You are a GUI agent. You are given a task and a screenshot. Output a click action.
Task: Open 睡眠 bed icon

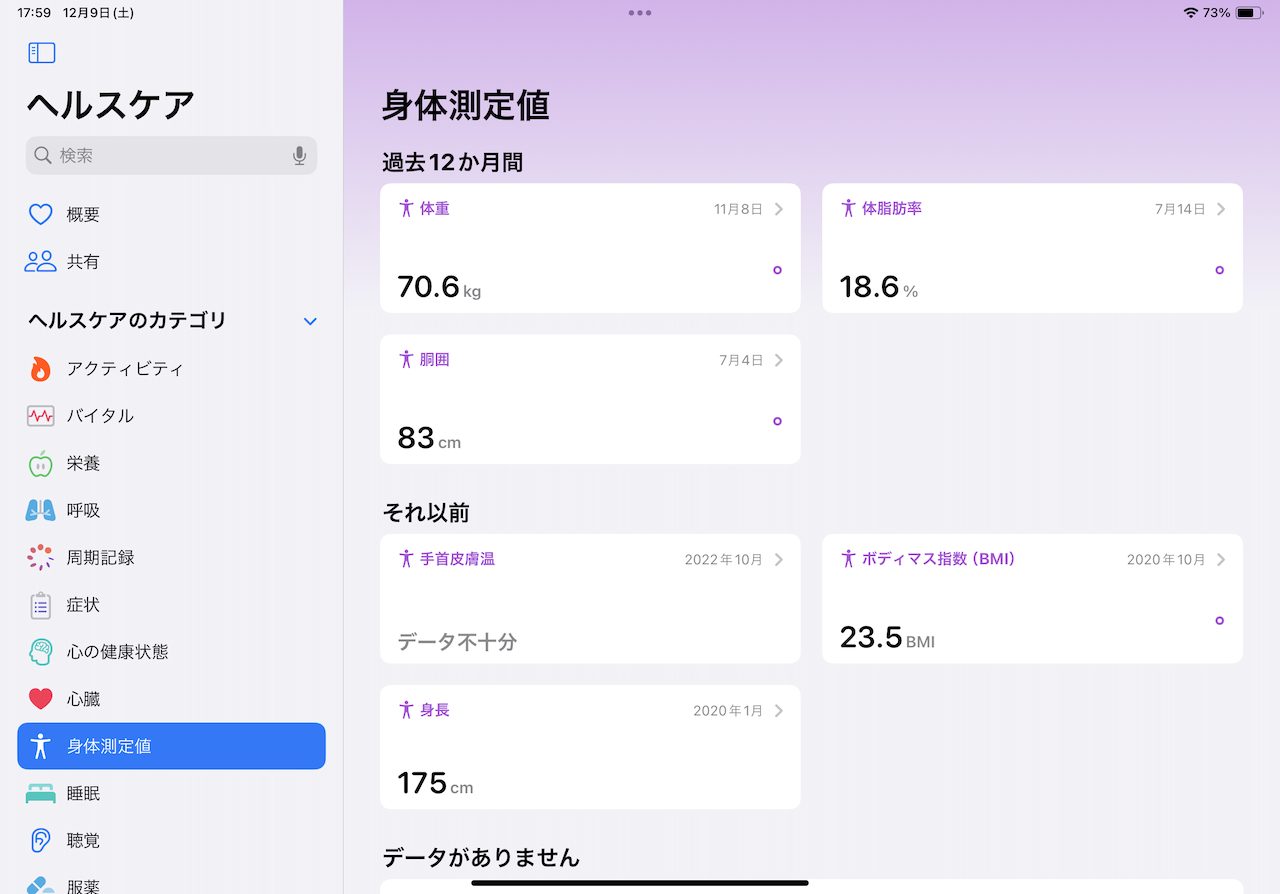point(40,794)
